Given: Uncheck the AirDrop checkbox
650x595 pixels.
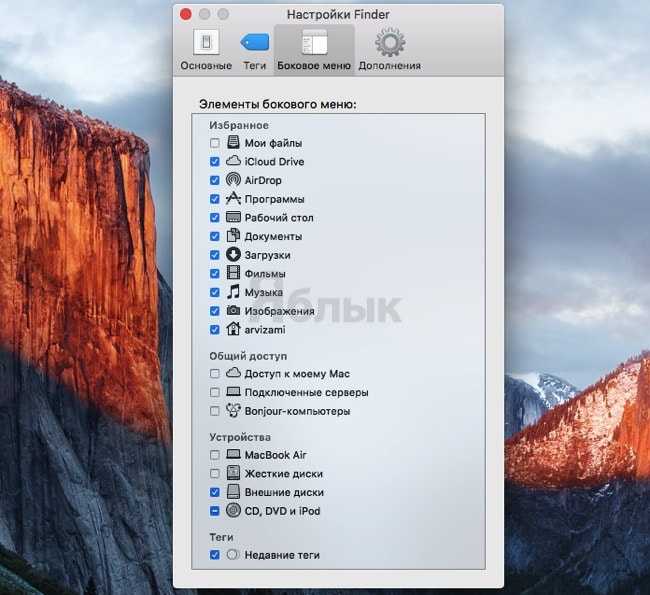Looking at the screenshot, I should coord(215,180).
